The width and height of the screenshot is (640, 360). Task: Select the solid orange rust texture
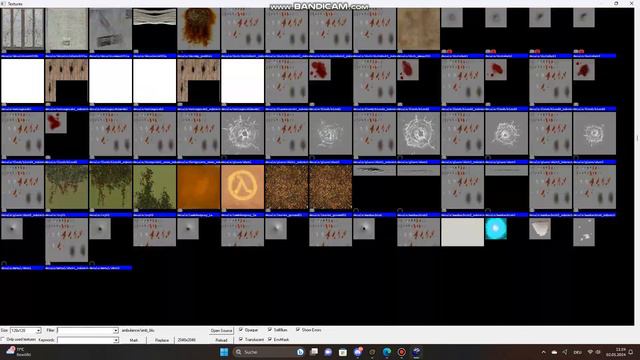click(x=199, y=187)
